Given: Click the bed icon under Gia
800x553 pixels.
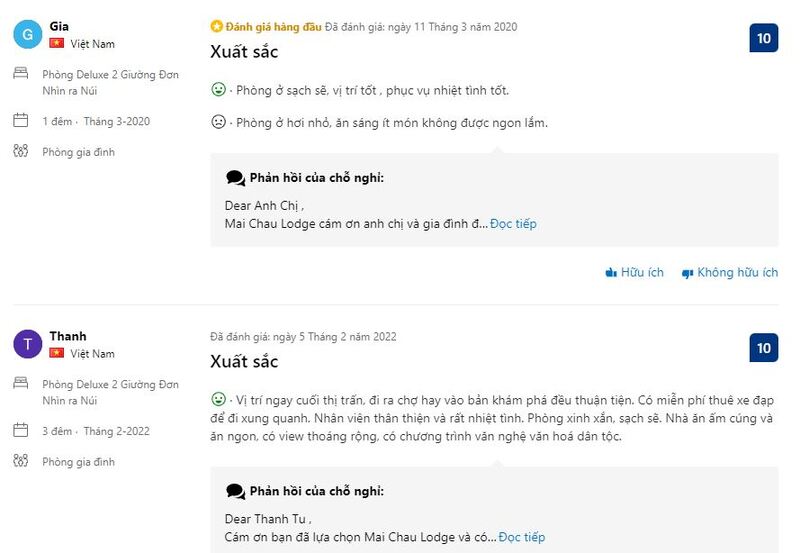Looking at the screenshot, I should 21,74.
